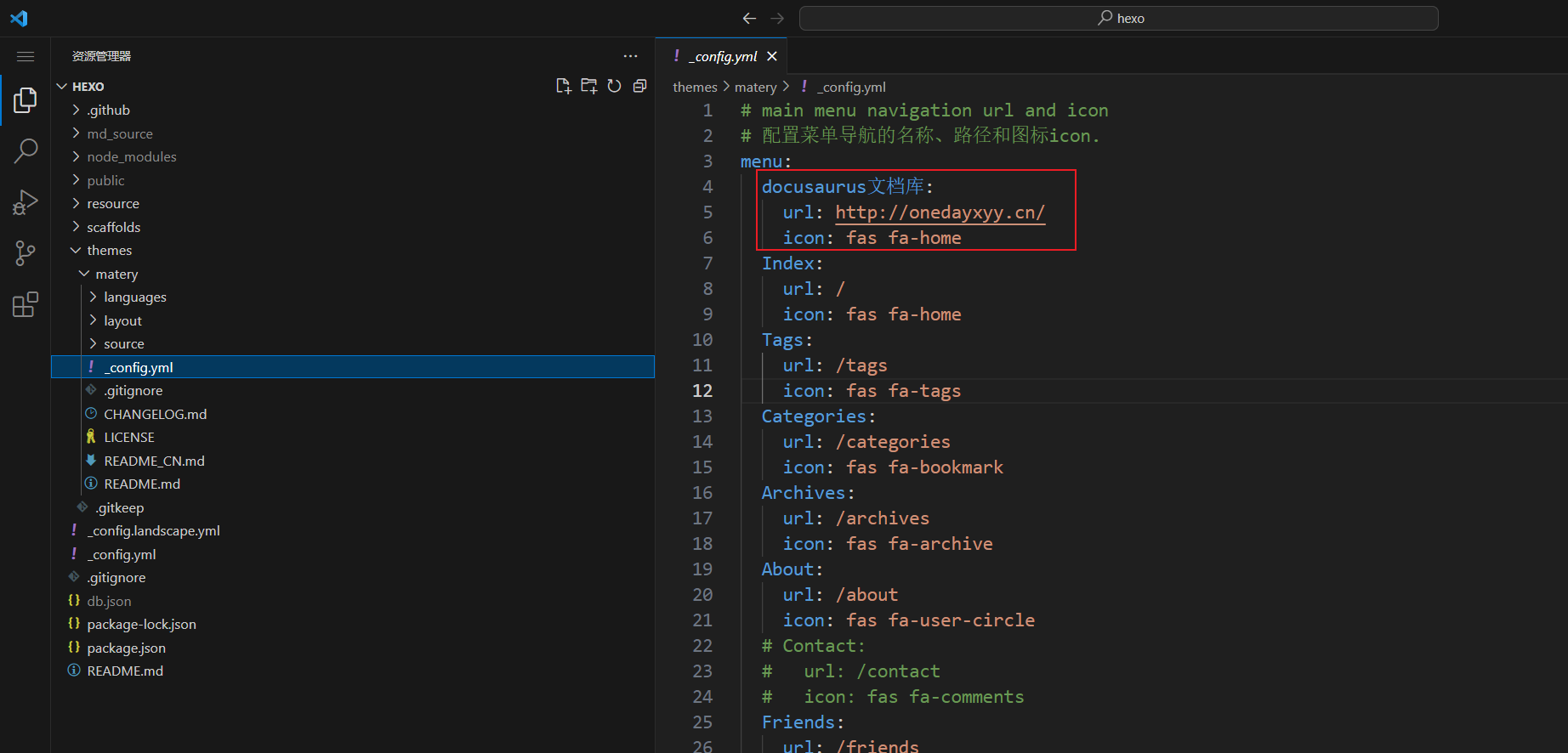Open the Extensions view
This screenshot has width=1568, height=753.
click(x=26, y=304)
